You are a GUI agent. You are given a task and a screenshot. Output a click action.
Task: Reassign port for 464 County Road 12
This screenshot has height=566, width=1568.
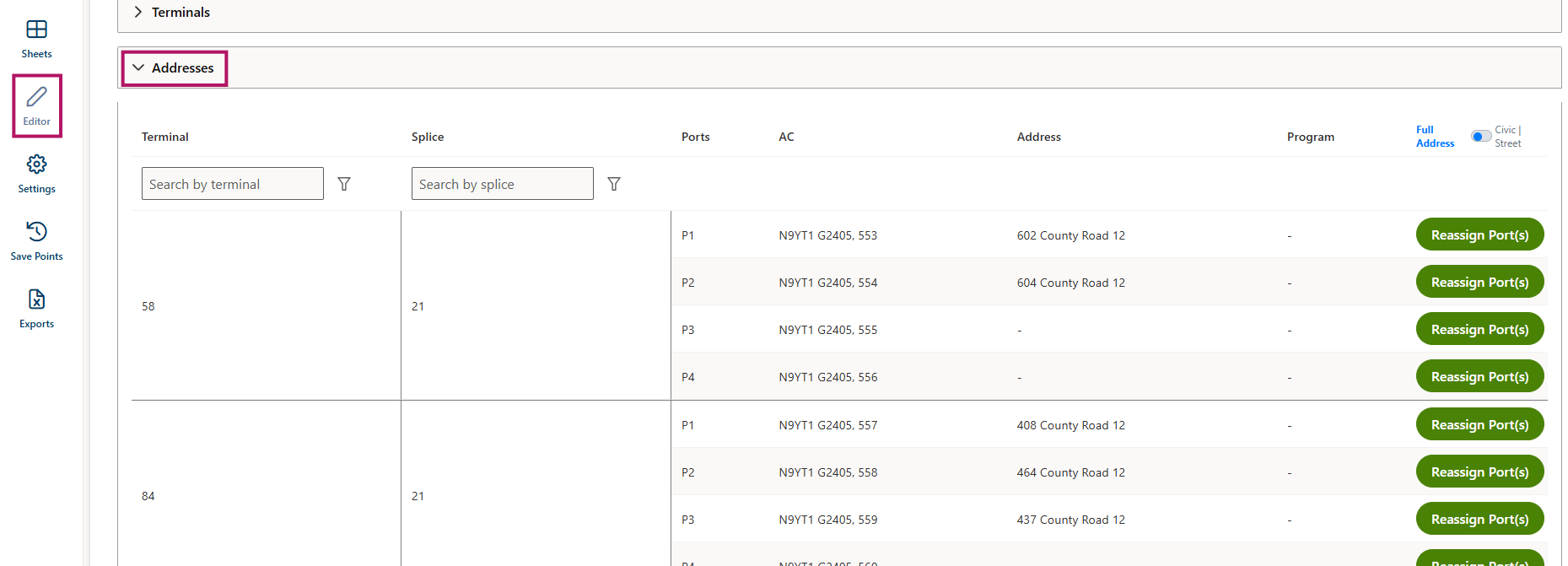1479,472
